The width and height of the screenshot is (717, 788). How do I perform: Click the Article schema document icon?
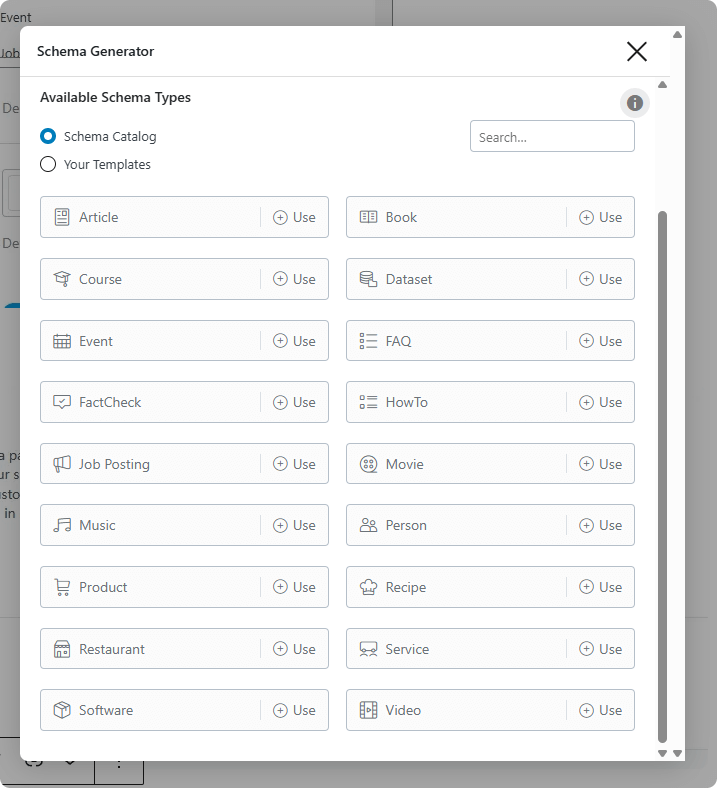click(62, 217)
